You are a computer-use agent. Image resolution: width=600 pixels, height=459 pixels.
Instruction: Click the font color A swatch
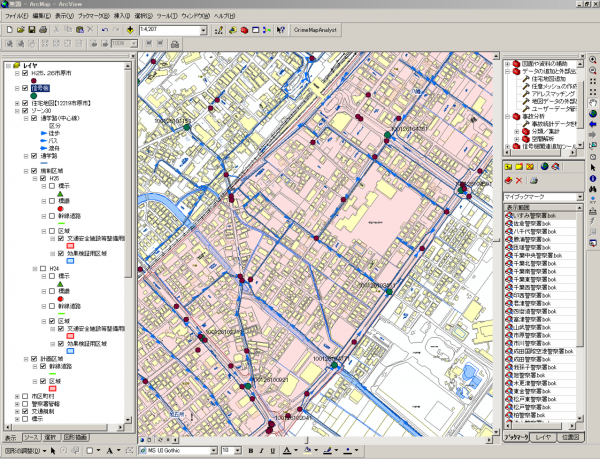point(287,451)
